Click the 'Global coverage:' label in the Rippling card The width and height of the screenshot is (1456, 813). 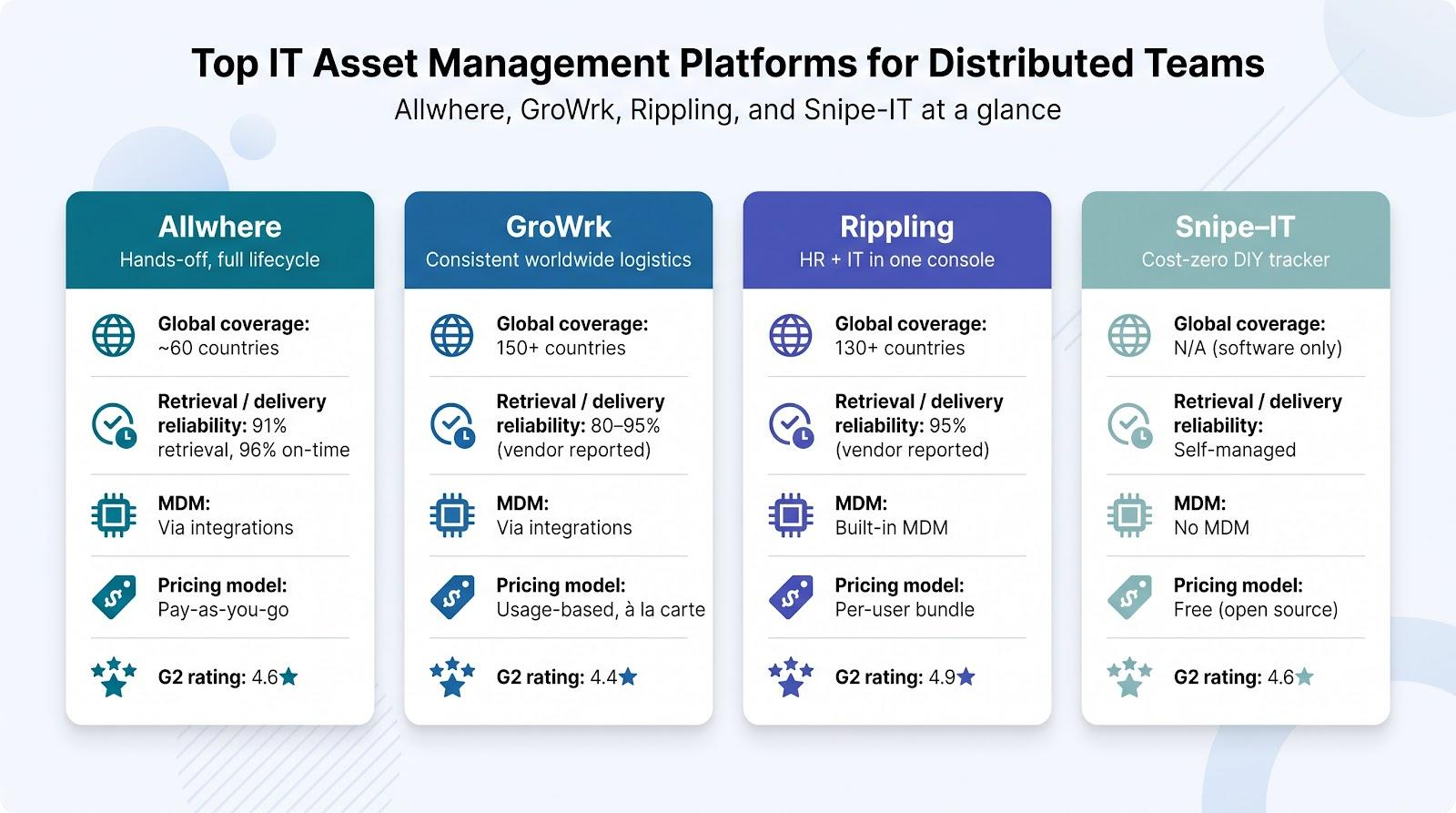point(911,324)
